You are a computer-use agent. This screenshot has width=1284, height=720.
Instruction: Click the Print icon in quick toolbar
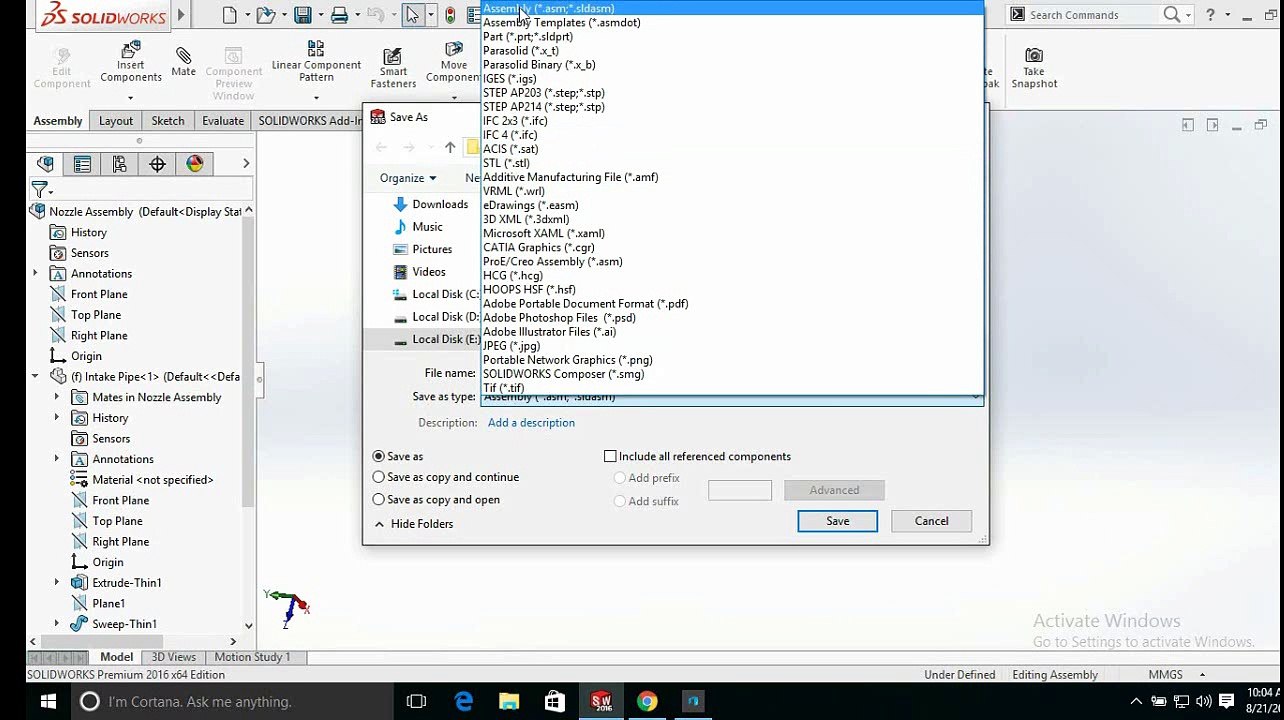pos(339,15)
